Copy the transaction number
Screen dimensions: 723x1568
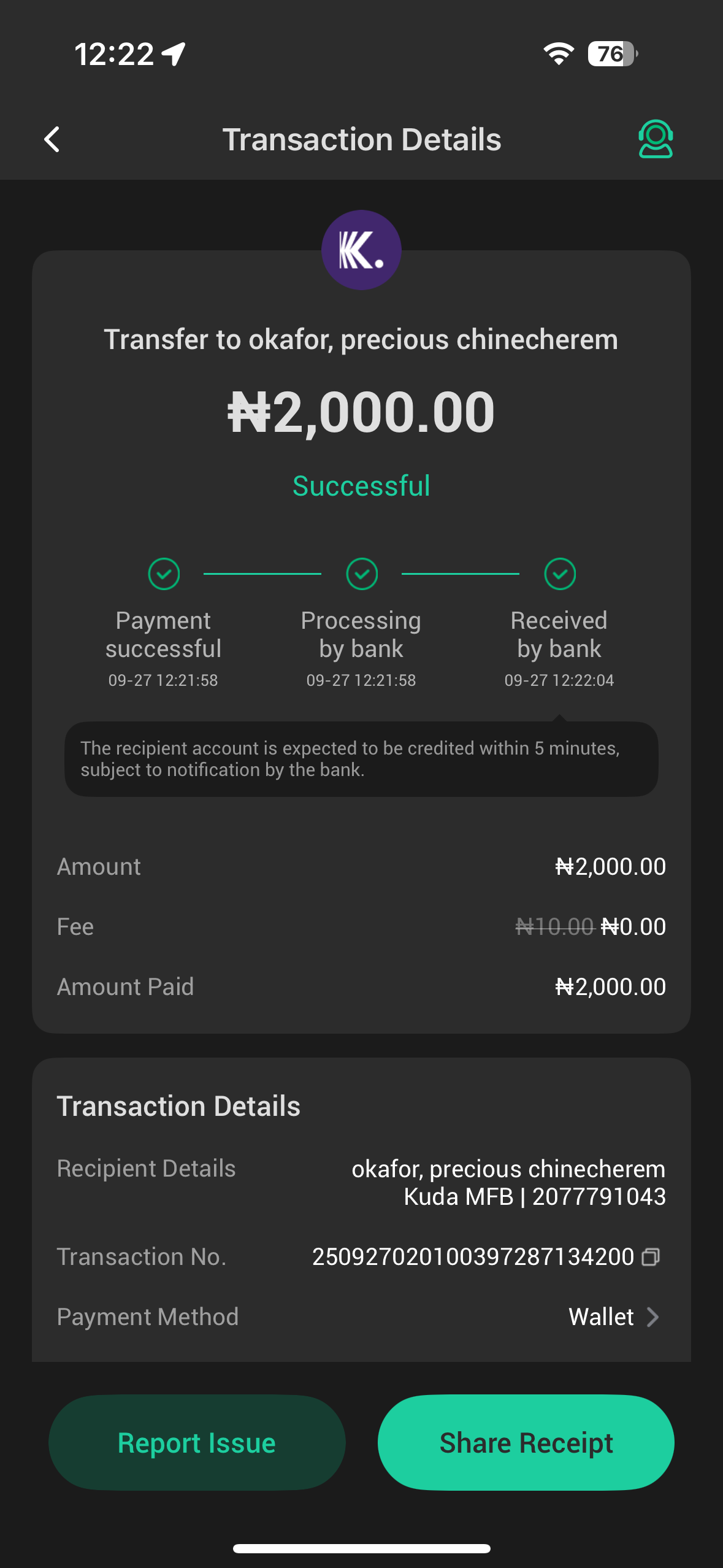[651, 1257]
